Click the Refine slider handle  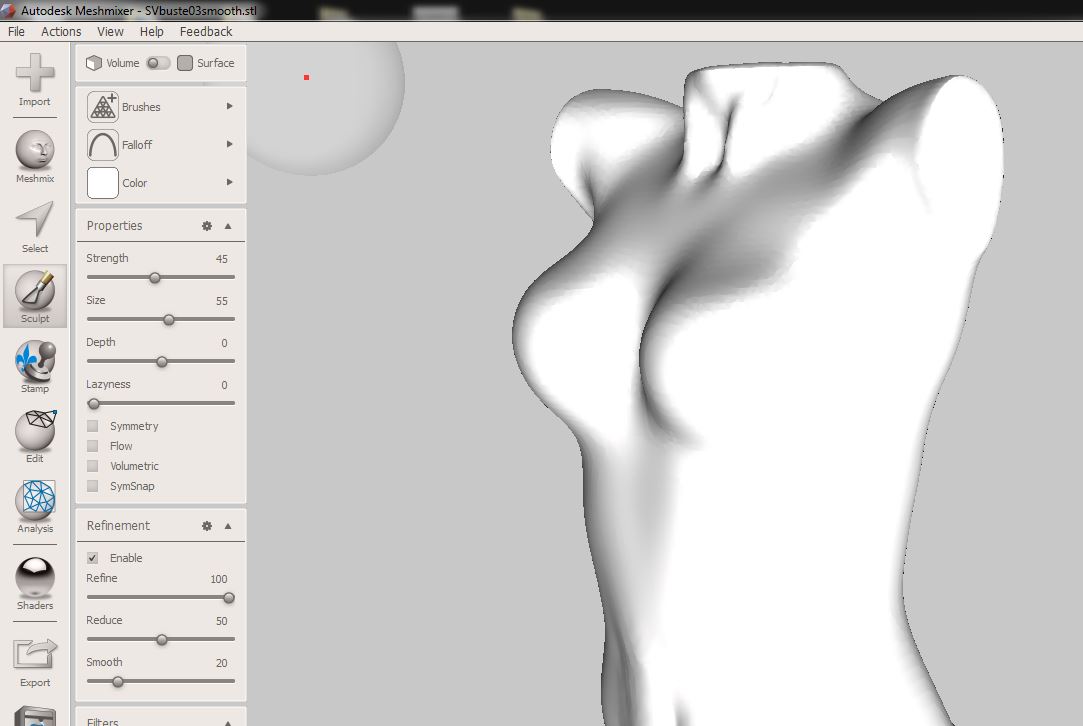tap(229, 598)
